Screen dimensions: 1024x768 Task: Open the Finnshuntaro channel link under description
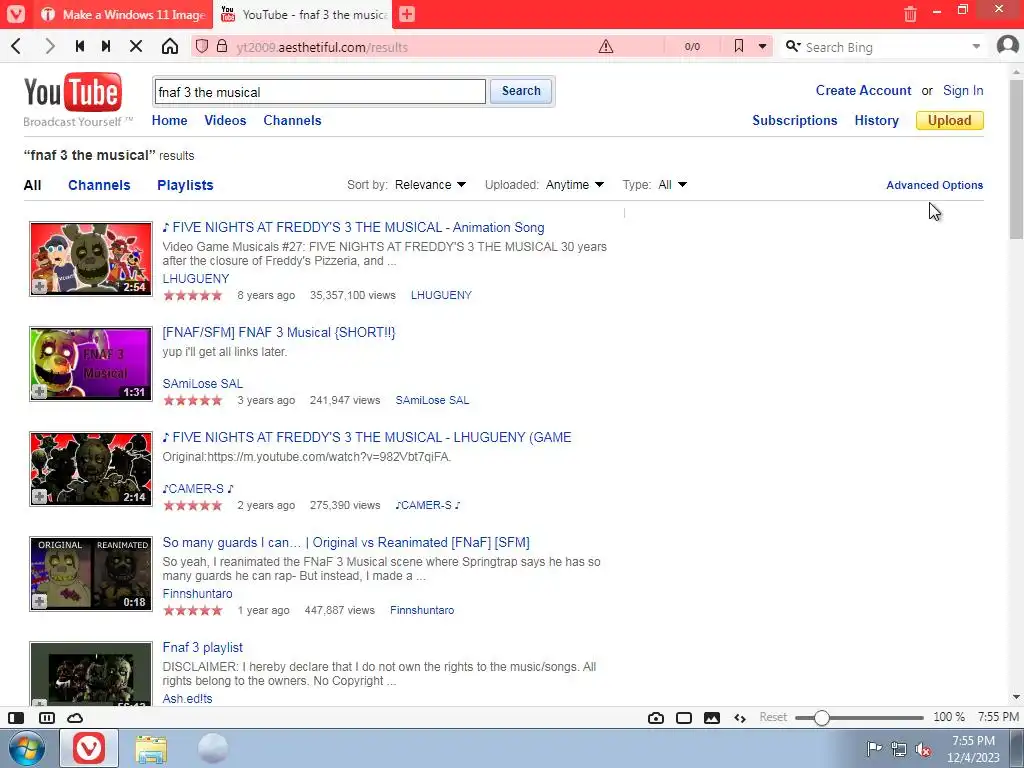[197, 593]
